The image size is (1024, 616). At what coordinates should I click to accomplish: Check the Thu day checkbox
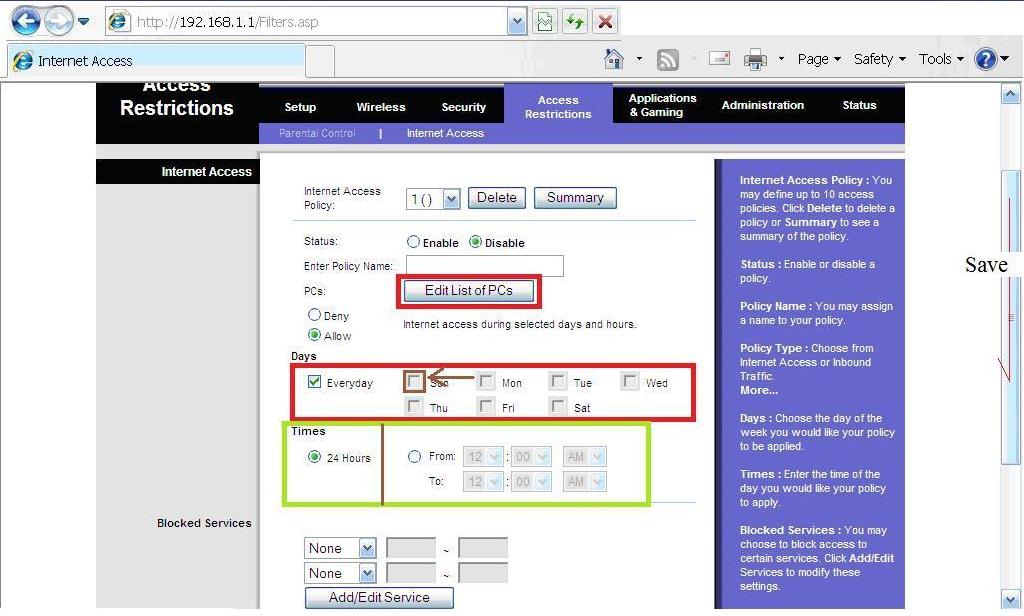(414, 406)
